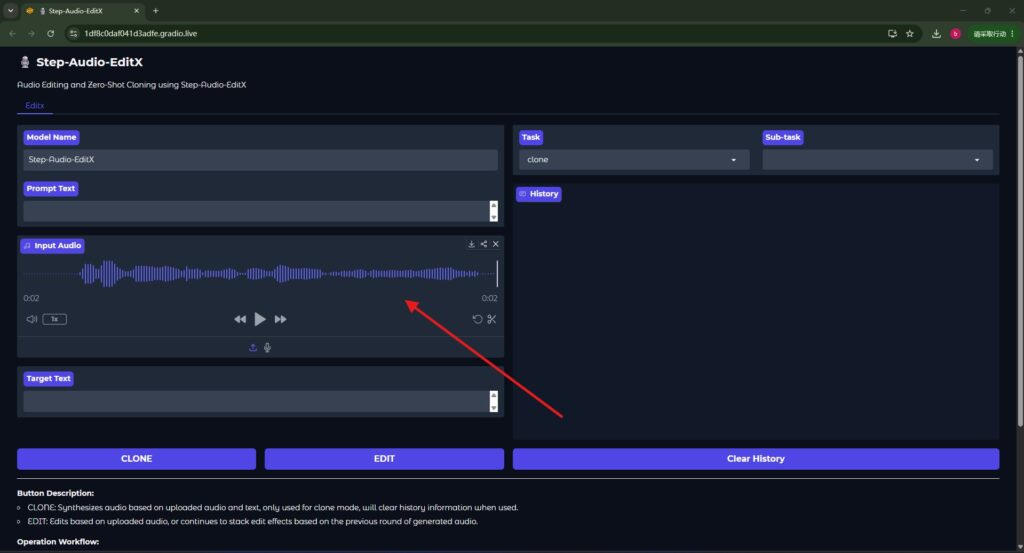
Task: Click the Button Description heading
Action: click(x=56, y=493)
